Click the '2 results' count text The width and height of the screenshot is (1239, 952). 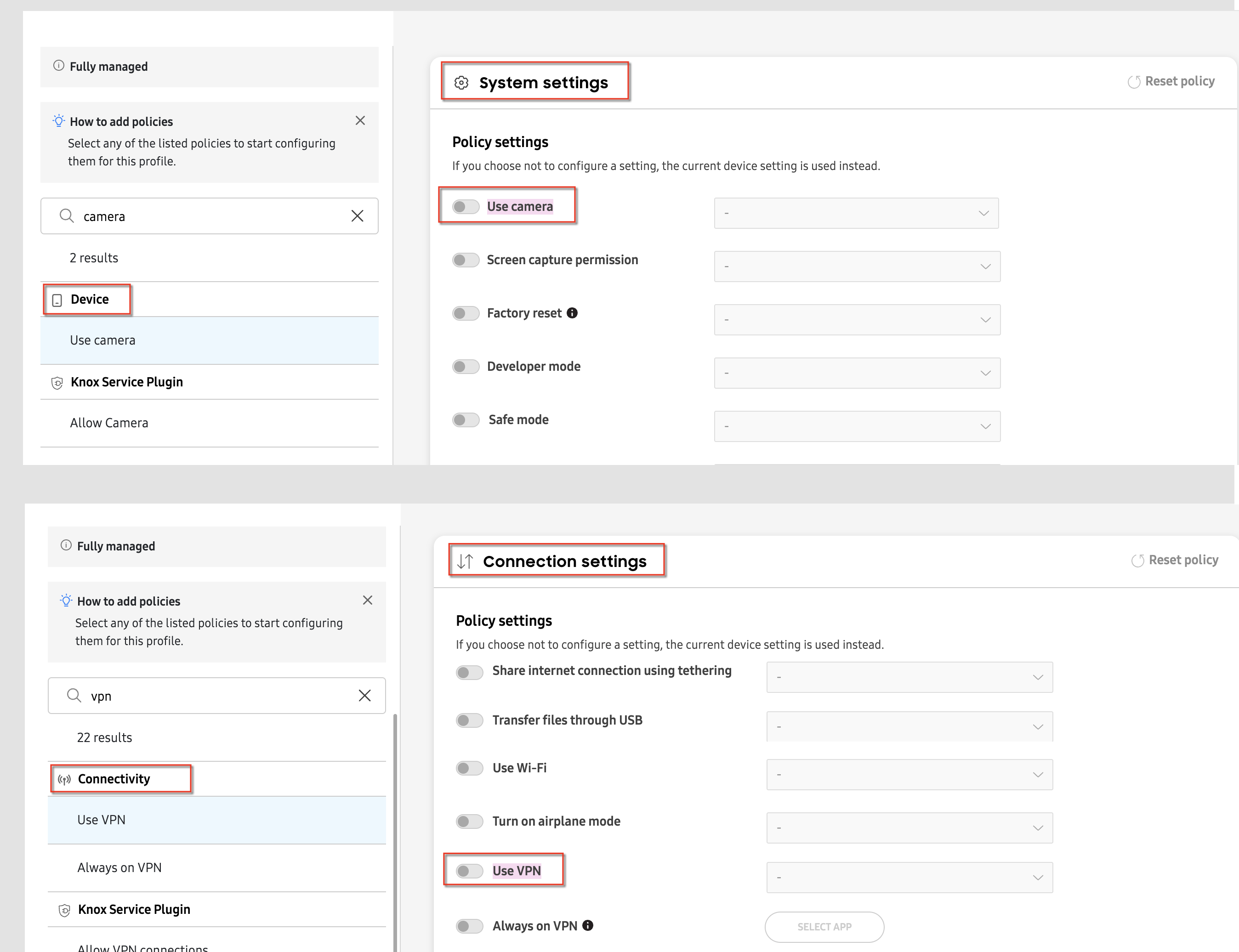pos(93,258)
